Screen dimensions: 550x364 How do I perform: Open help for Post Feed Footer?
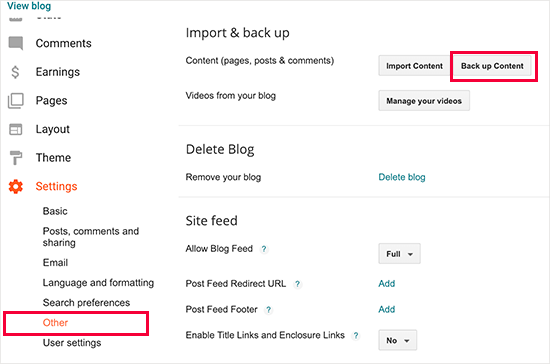click(x=269, y=310)
